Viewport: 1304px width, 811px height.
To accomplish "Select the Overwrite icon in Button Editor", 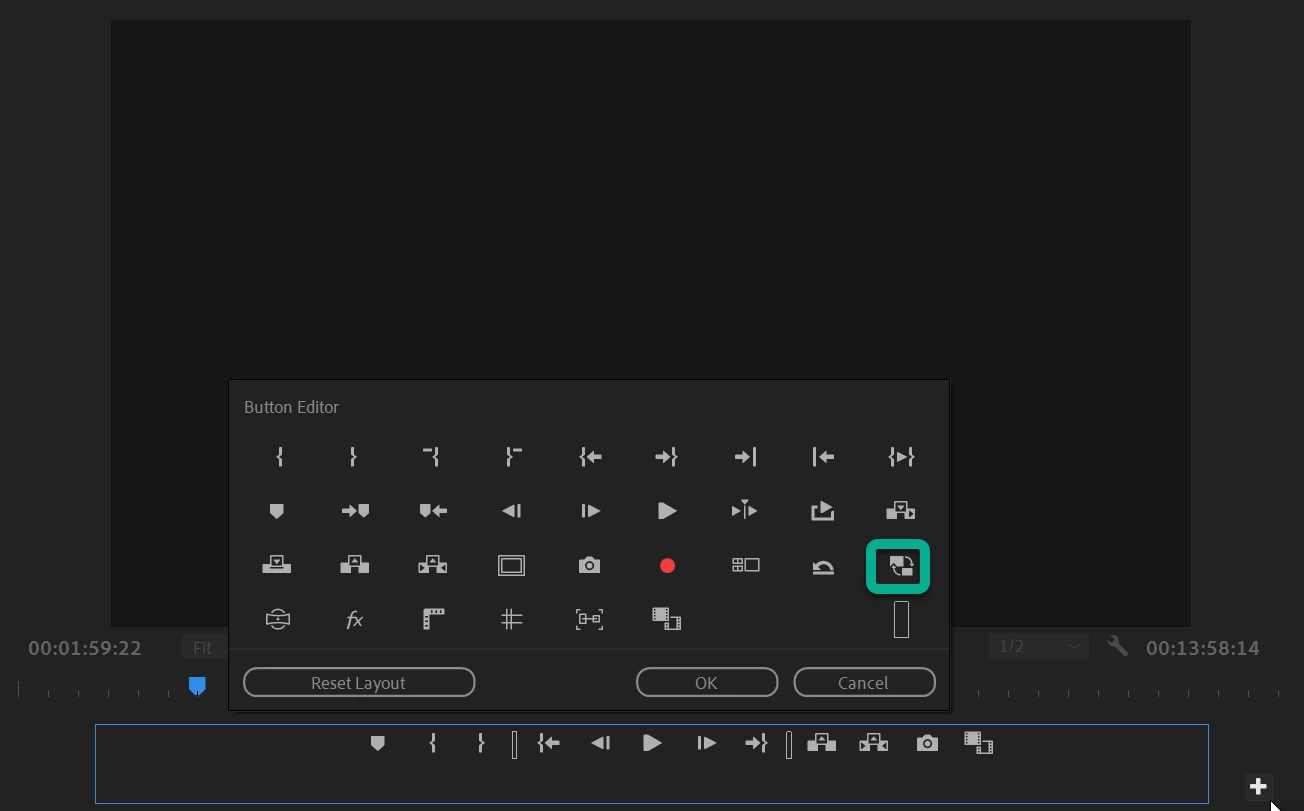I will (x=277, y=565).
